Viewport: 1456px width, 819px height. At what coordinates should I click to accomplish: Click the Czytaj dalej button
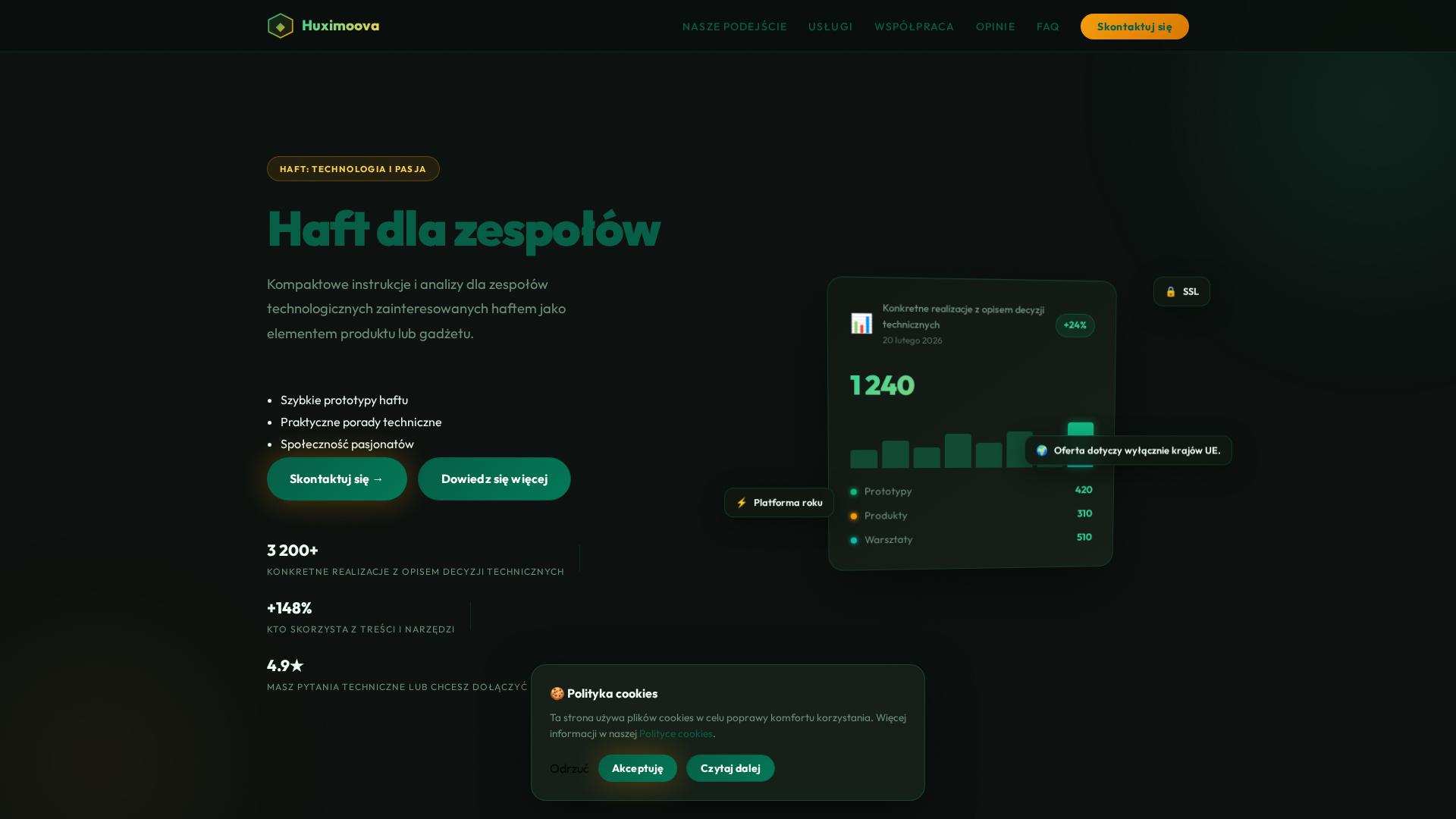730,768
